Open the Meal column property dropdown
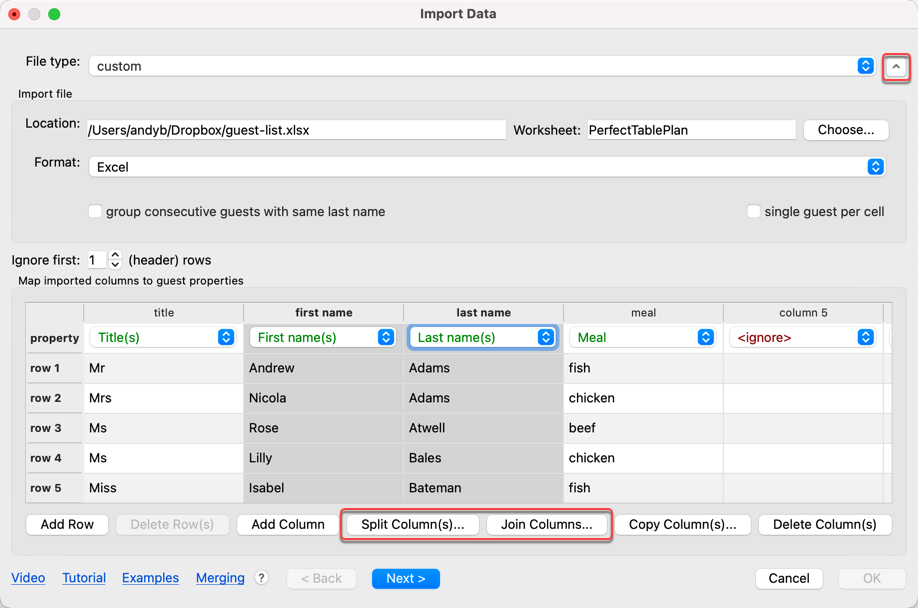Image resolution: width=918 pixels, height=608 pixels. coord(643,338)
